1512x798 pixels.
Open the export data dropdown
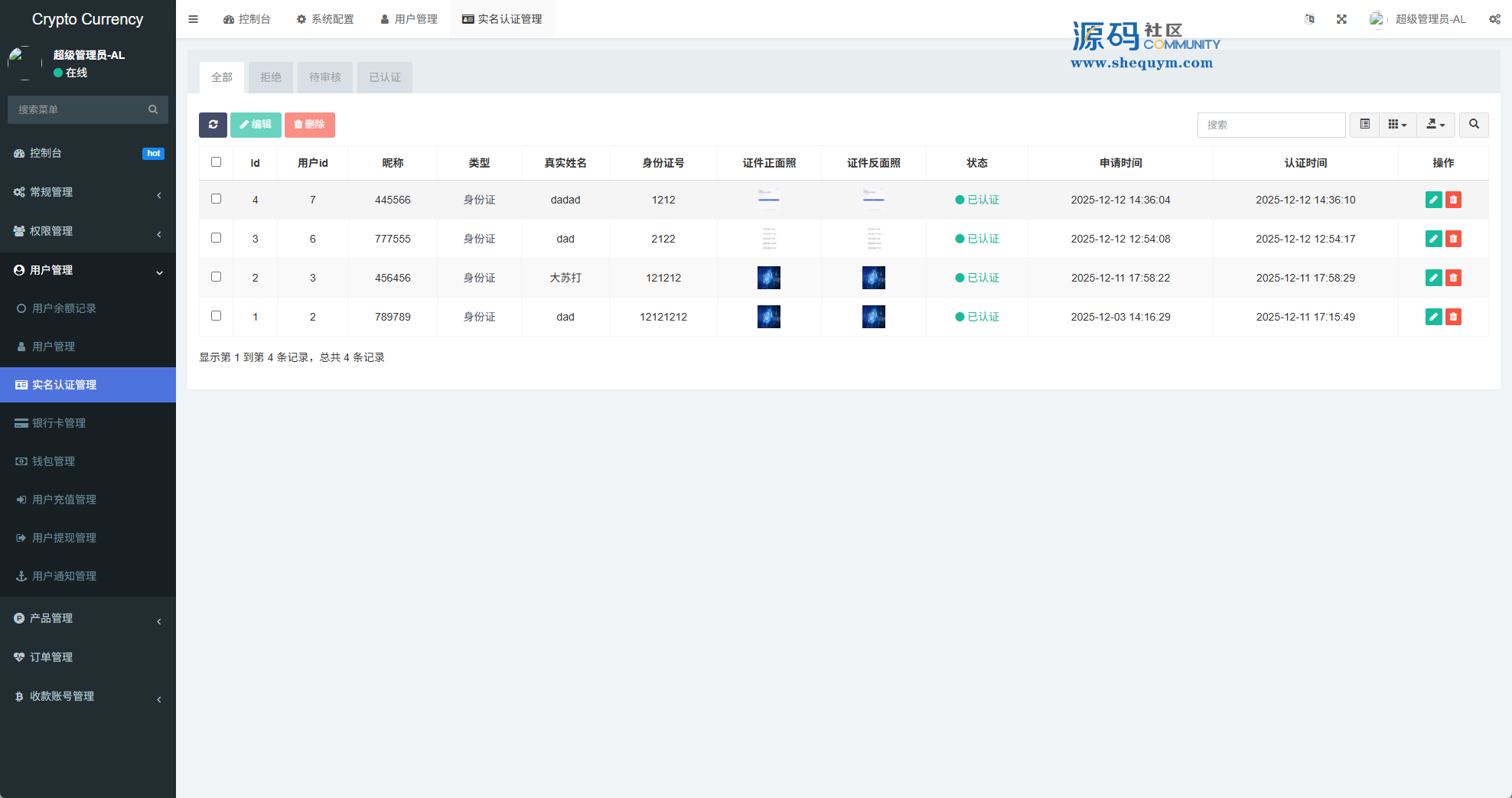click(1435, 125)
